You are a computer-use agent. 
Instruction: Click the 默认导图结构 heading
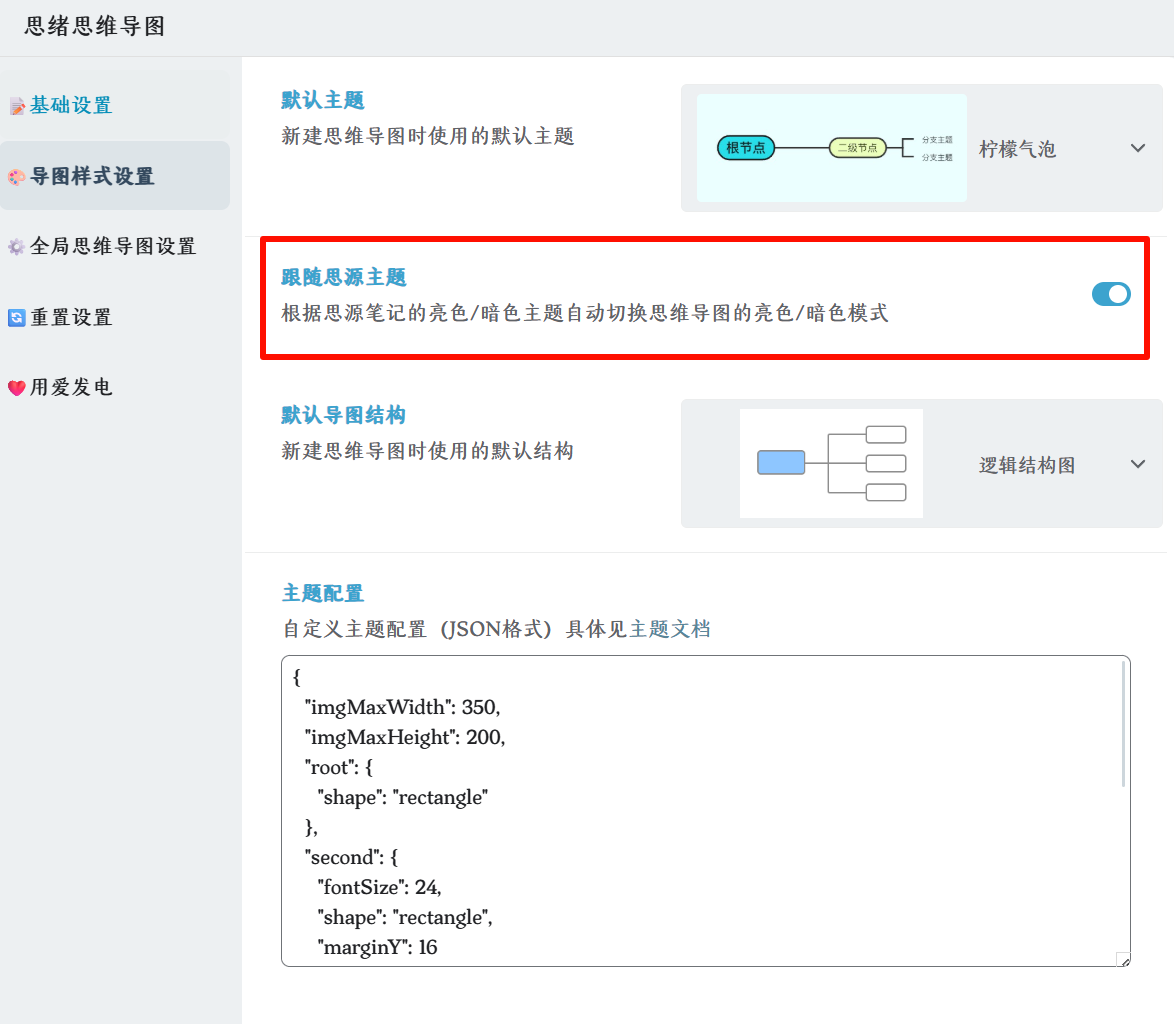point(344,415)
